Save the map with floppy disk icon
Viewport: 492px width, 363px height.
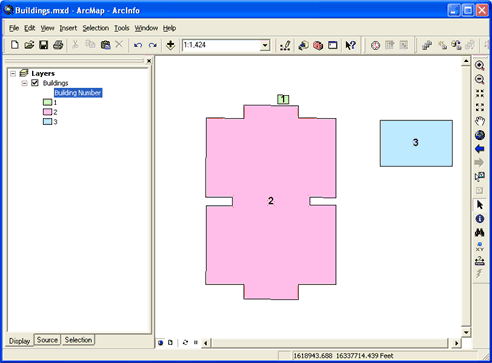(x=44, y=45)
